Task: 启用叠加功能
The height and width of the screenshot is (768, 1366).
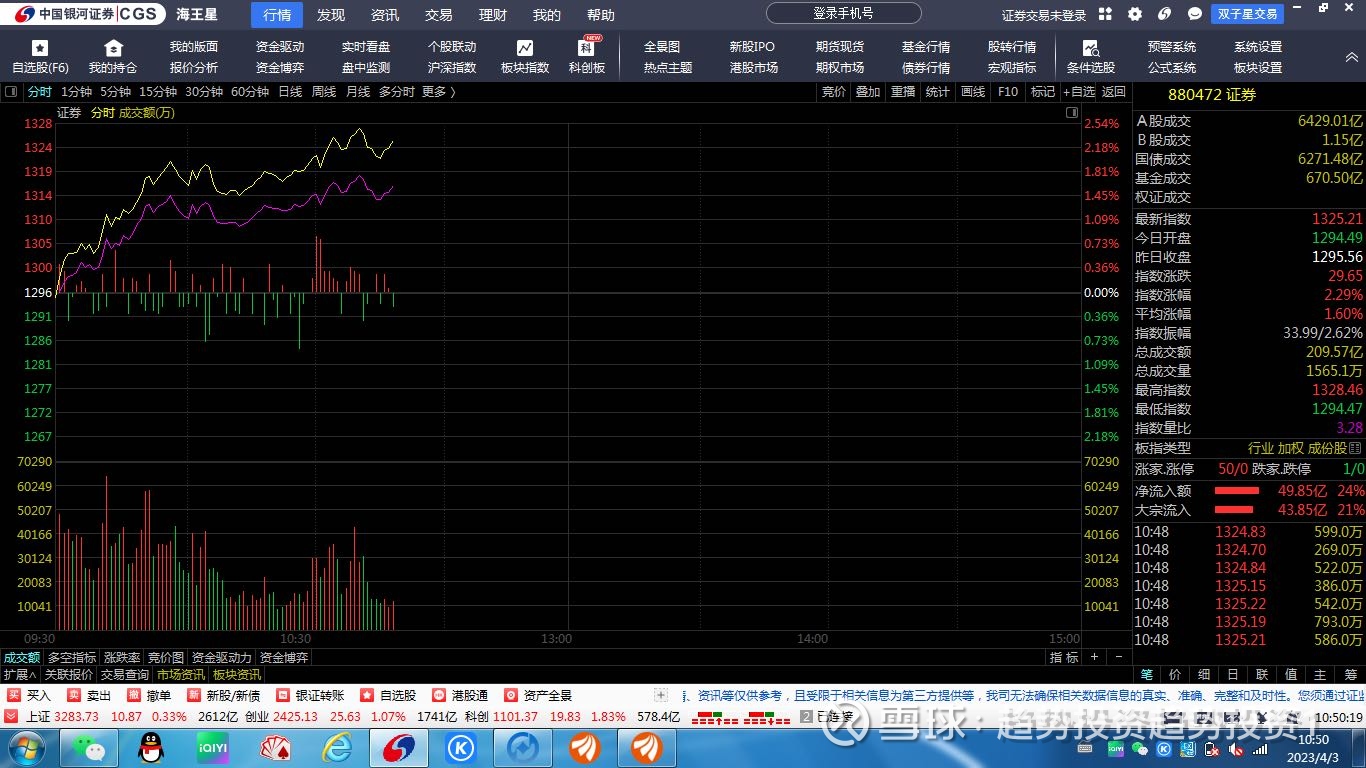Action: (868, 91)
